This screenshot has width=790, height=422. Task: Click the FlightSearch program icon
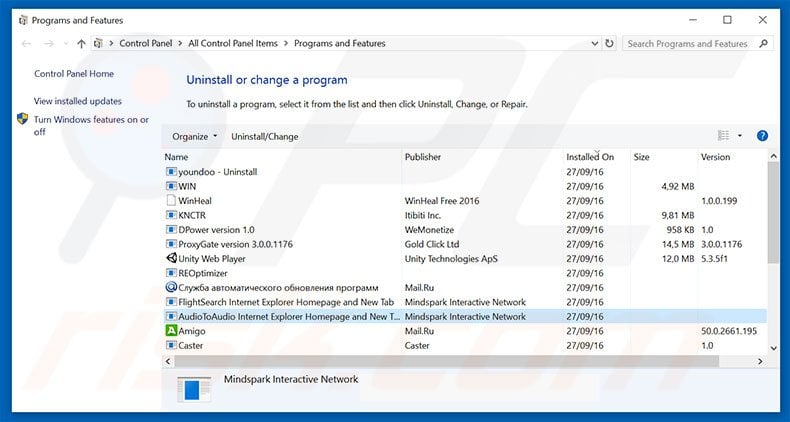click(x=171, y=302)
